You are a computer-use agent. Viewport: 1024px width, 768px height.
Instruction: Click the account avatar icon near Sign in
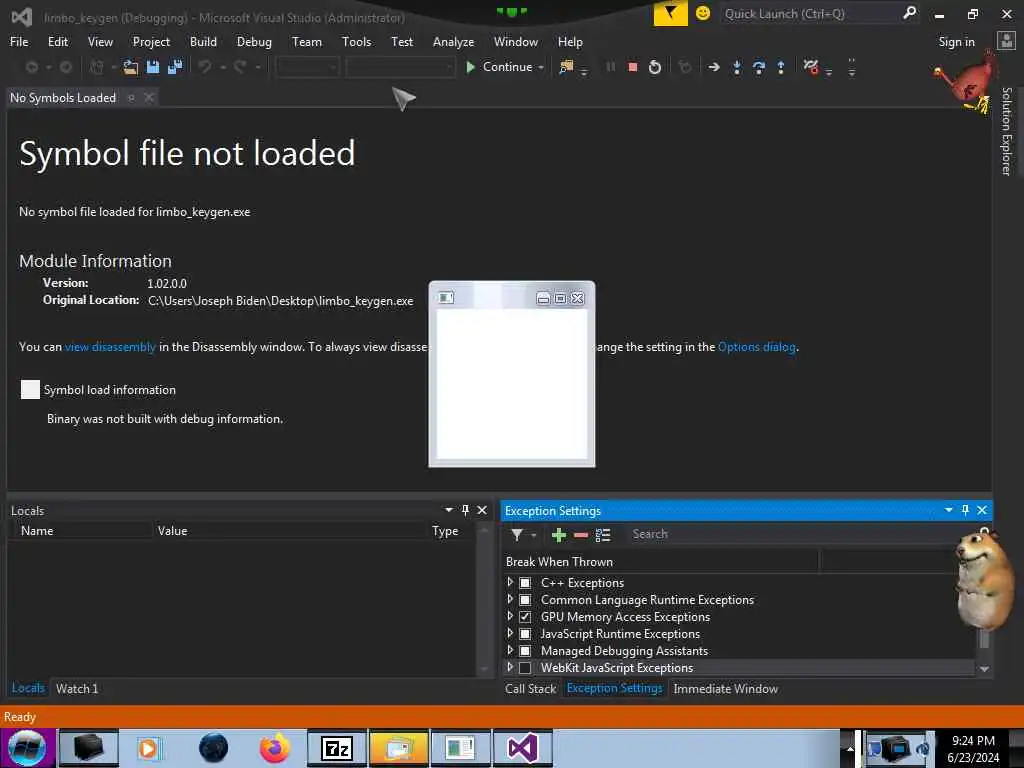pos(1006,41)
